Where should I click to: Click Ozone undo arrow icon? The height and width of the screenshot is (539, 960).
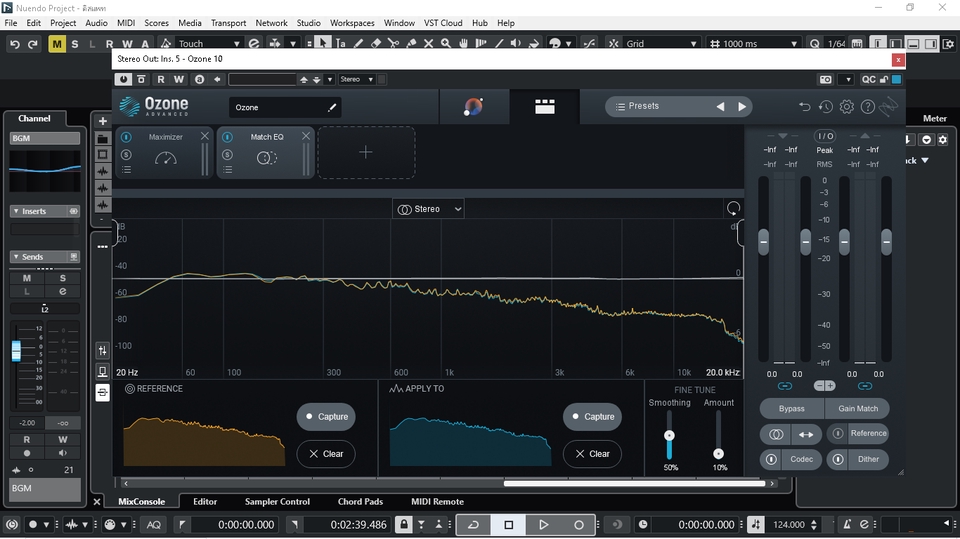pyautogui.click(x=804, y=107)
